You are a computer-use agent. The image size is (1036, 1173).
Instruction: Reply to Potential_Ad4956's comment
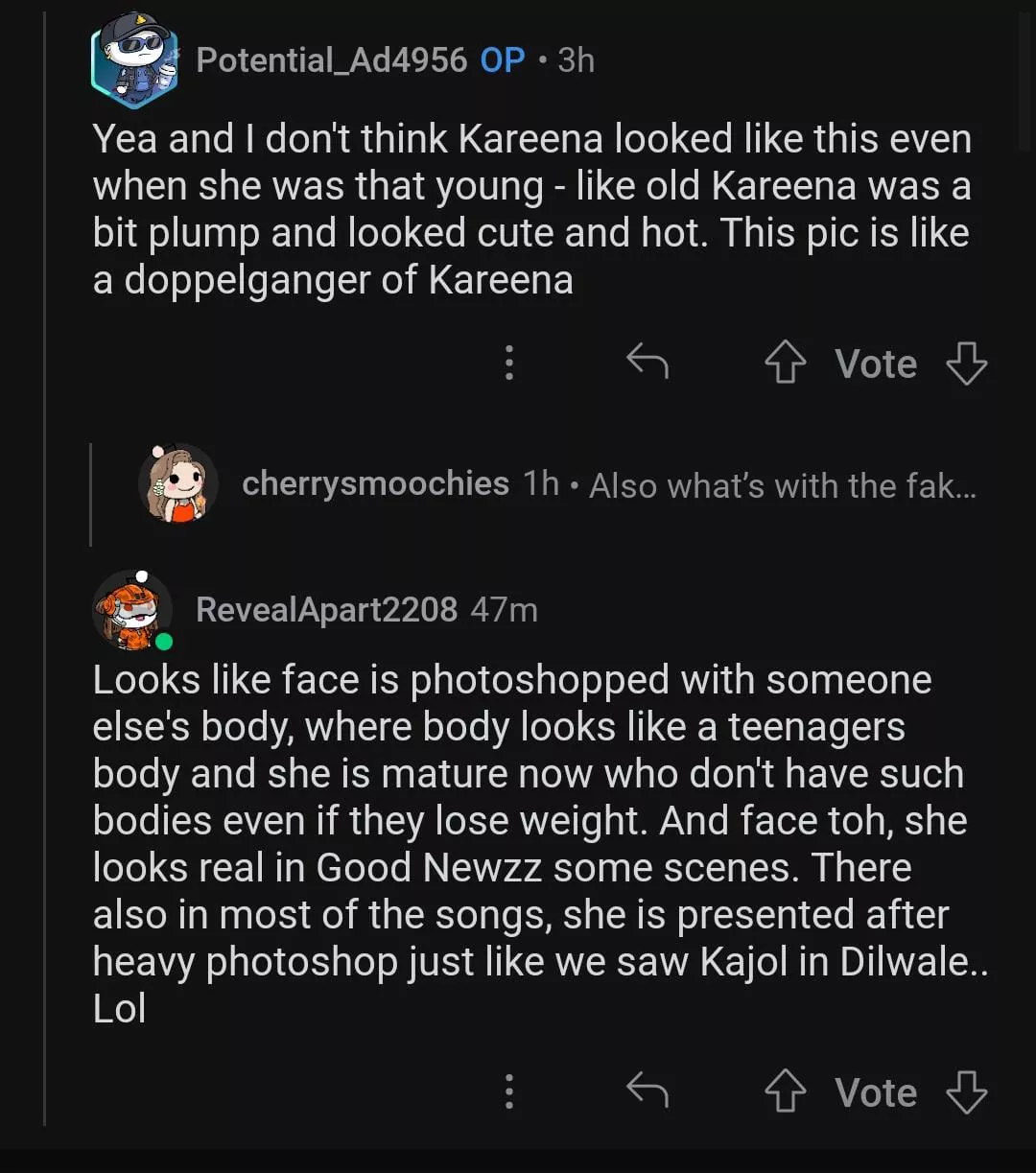[x=647, y=364]
